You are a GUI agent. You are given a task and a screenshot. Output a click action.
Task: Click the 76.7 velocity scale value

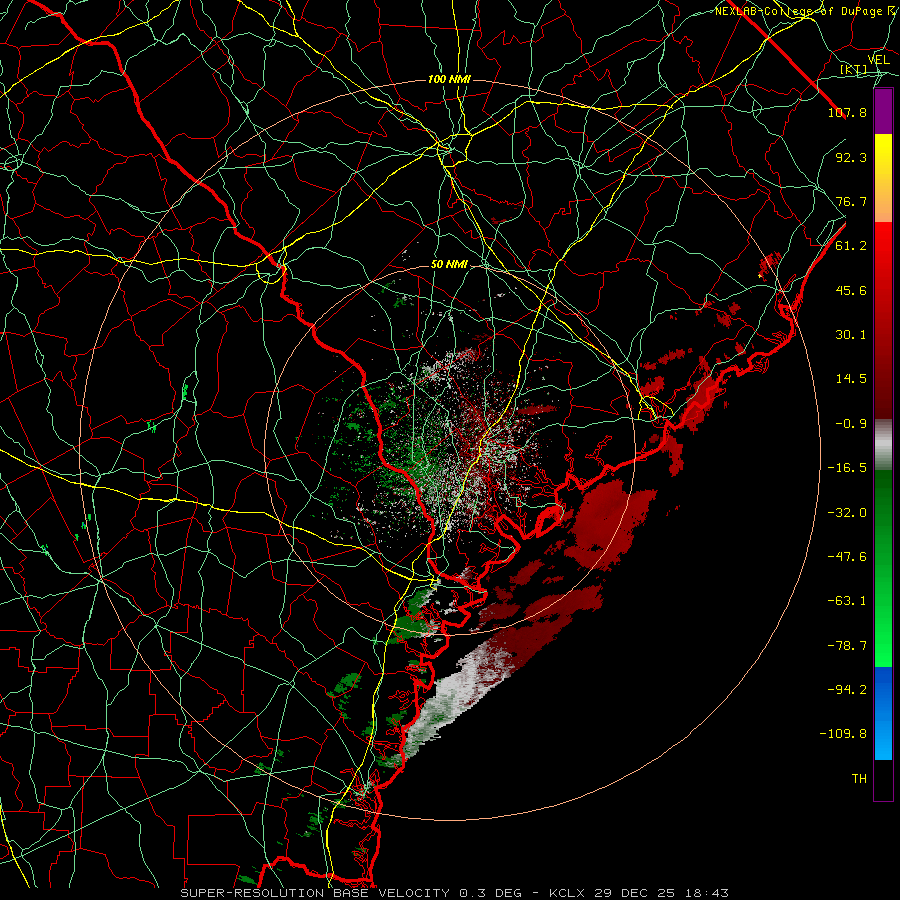tap(851, 201)
